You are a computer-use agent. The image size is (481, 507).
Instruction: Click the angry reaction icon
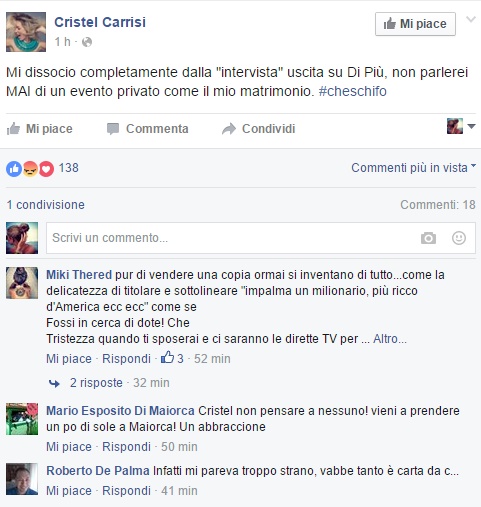30,169
